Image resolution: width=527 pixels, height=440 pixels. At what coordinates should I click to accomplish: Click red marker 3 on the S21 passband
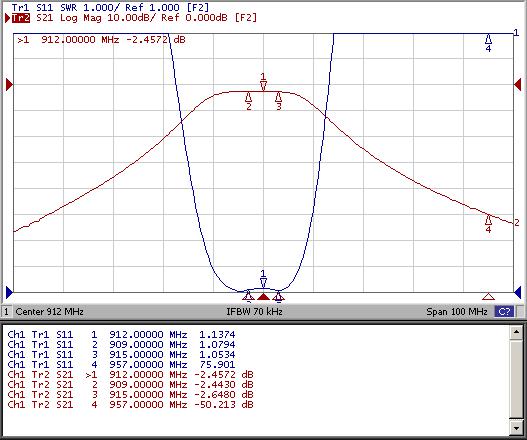278,102
